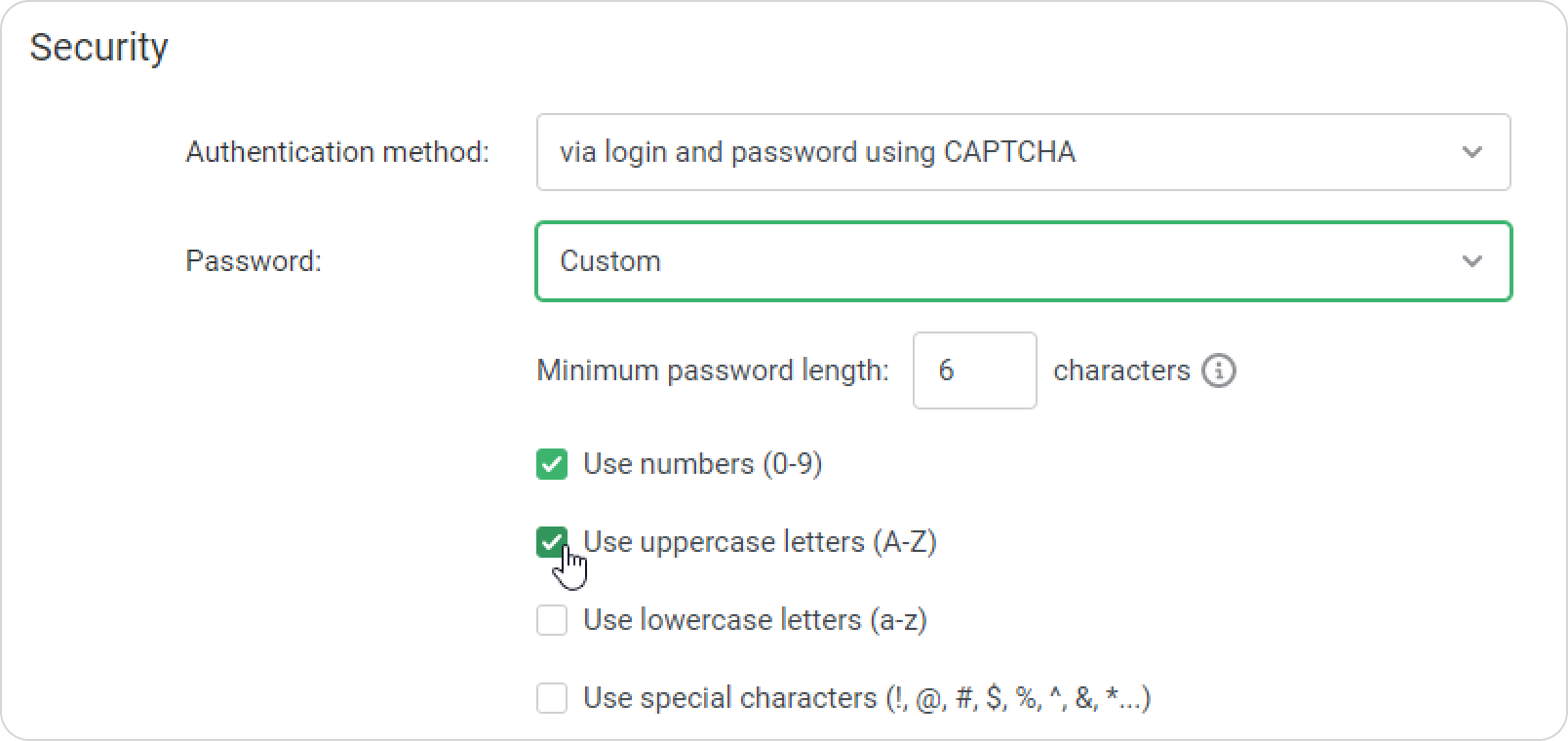Click the word 'characters' after the length box
Viewport: 1568px width, 741px height.
[x=1121, y=370]
